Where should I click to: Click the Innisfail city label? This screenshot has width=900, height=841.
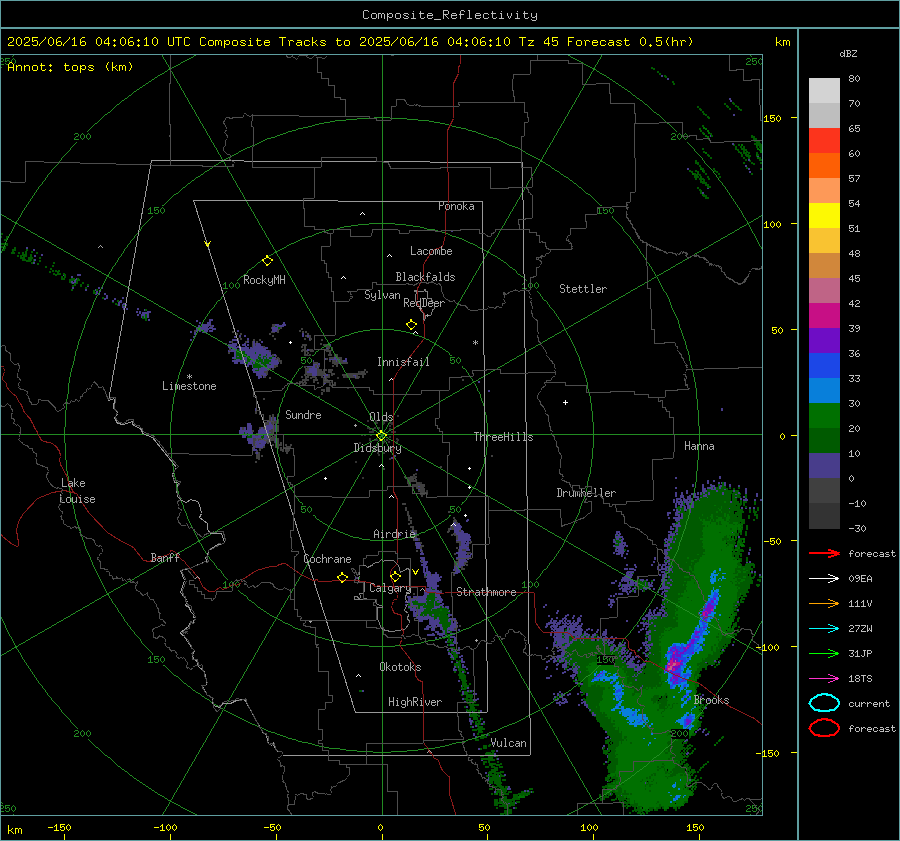coord(403,362)
